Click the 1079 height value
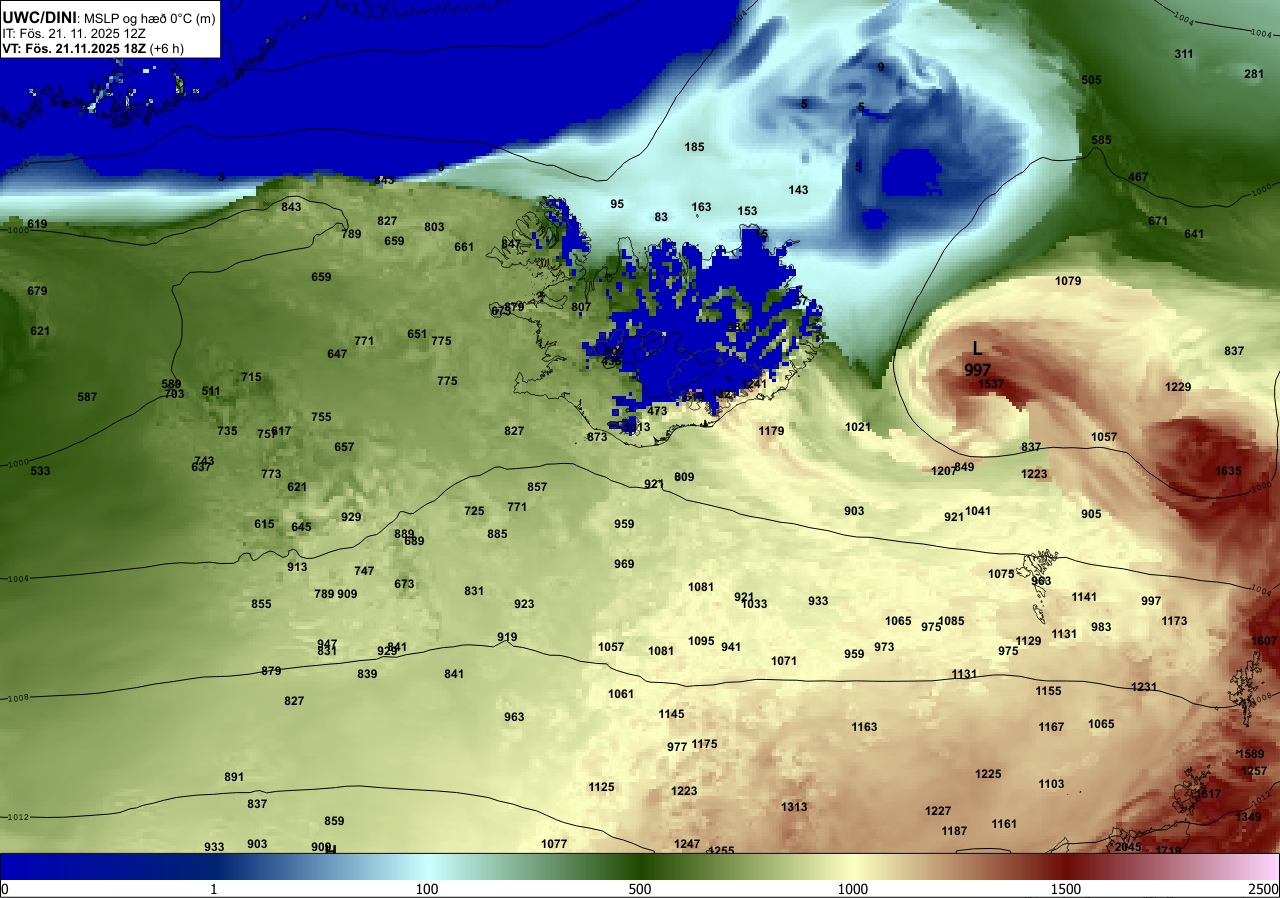This screenshot has width=1280, height=898. click(1068, 281)
